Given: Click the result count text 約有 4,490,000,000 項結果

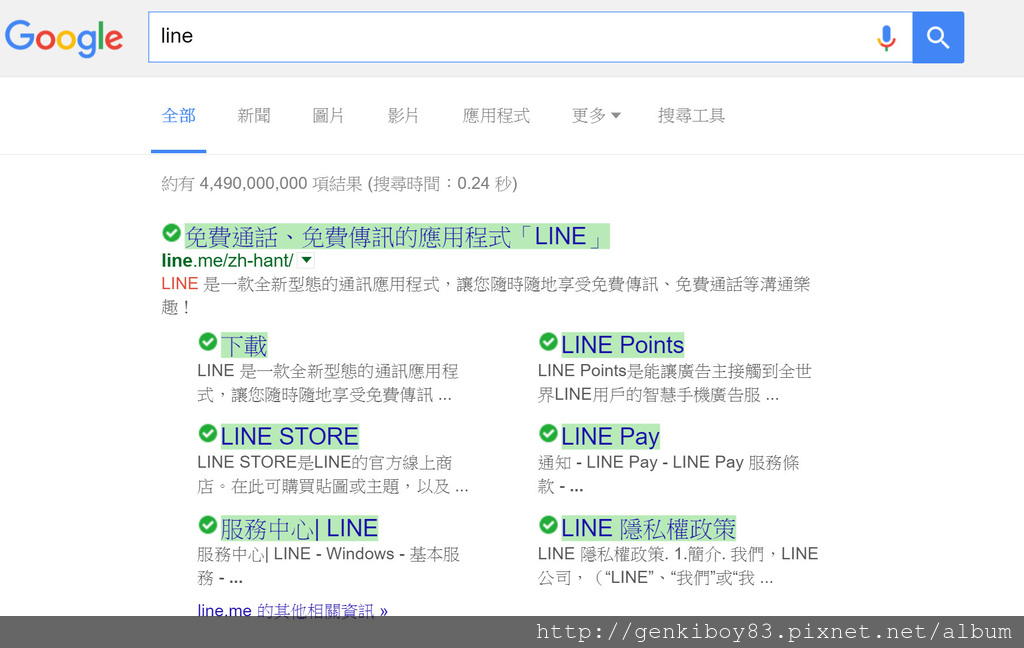Looking at the screenshot, I should click(x=262, y=184).
